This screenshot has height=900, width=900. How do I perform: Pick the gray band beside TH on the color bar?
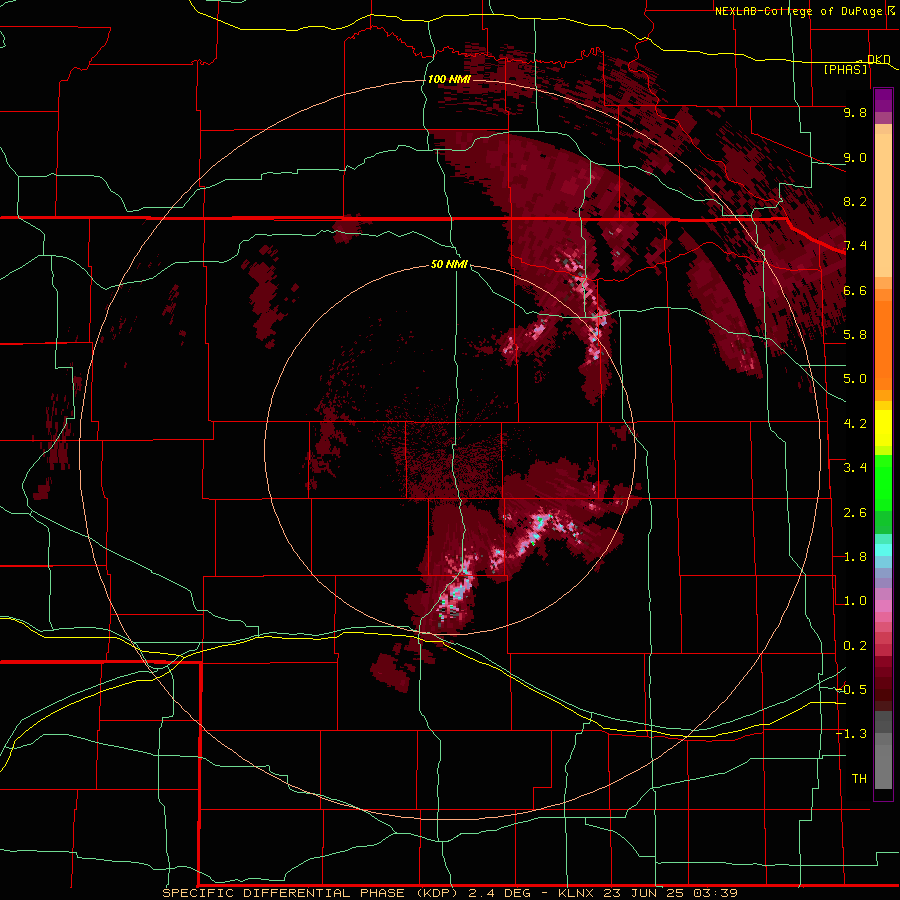(883, 766)
